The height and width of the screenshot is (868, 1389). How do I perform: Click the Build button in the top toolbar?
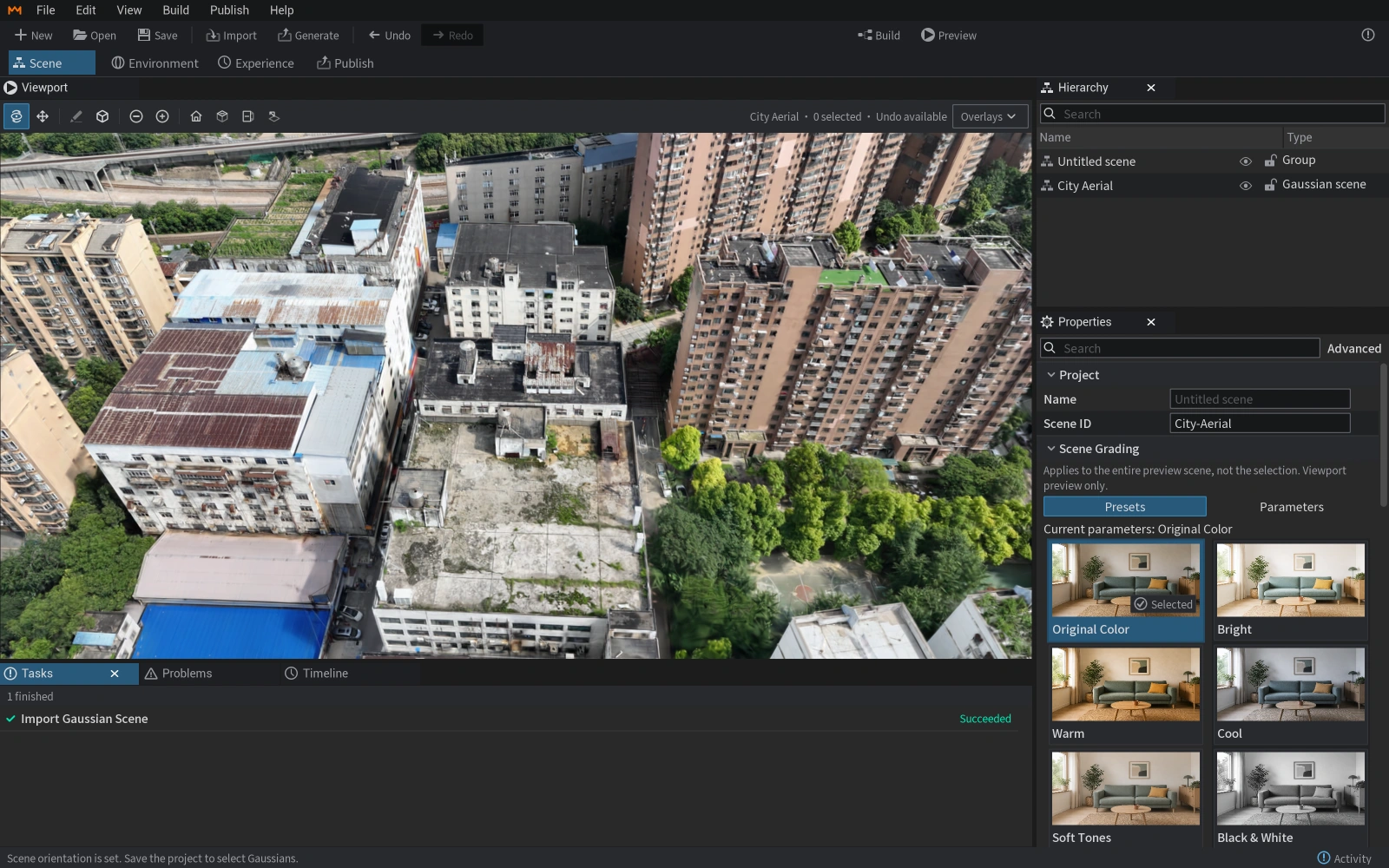[879, 36]
